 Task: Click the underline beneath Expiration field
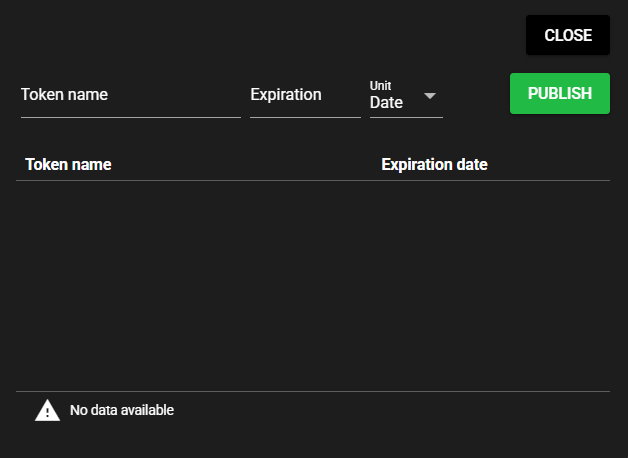[305, 117]
